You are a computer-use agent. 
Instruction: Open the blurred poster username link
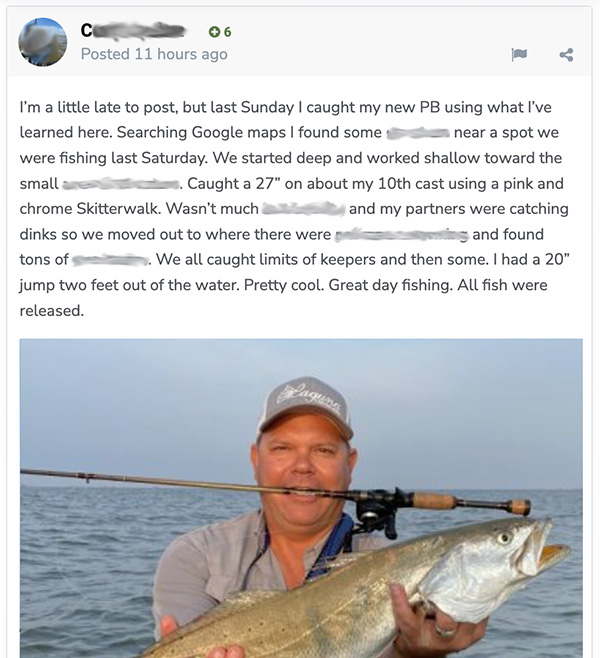[x=135, y=31]
